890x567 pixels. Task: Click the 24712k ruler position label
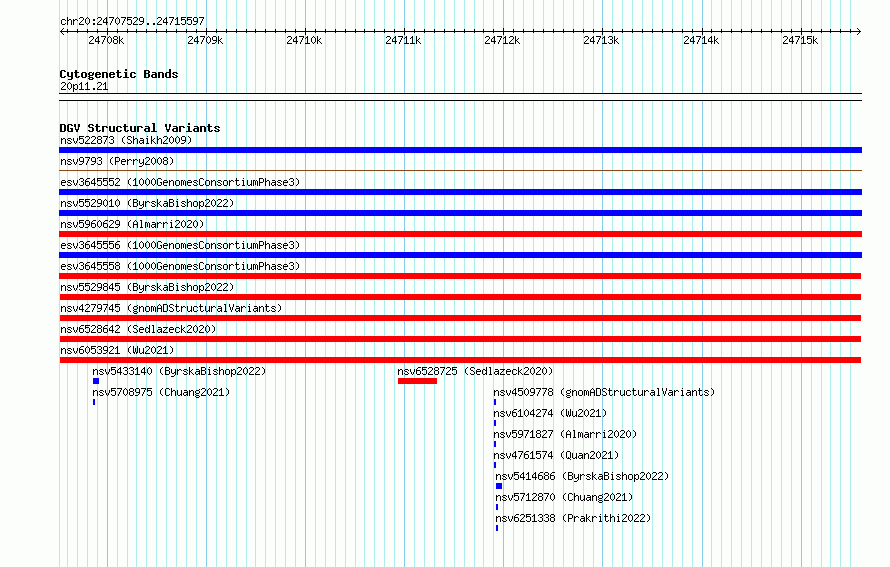pyautogui.click(x=502, y=40)
